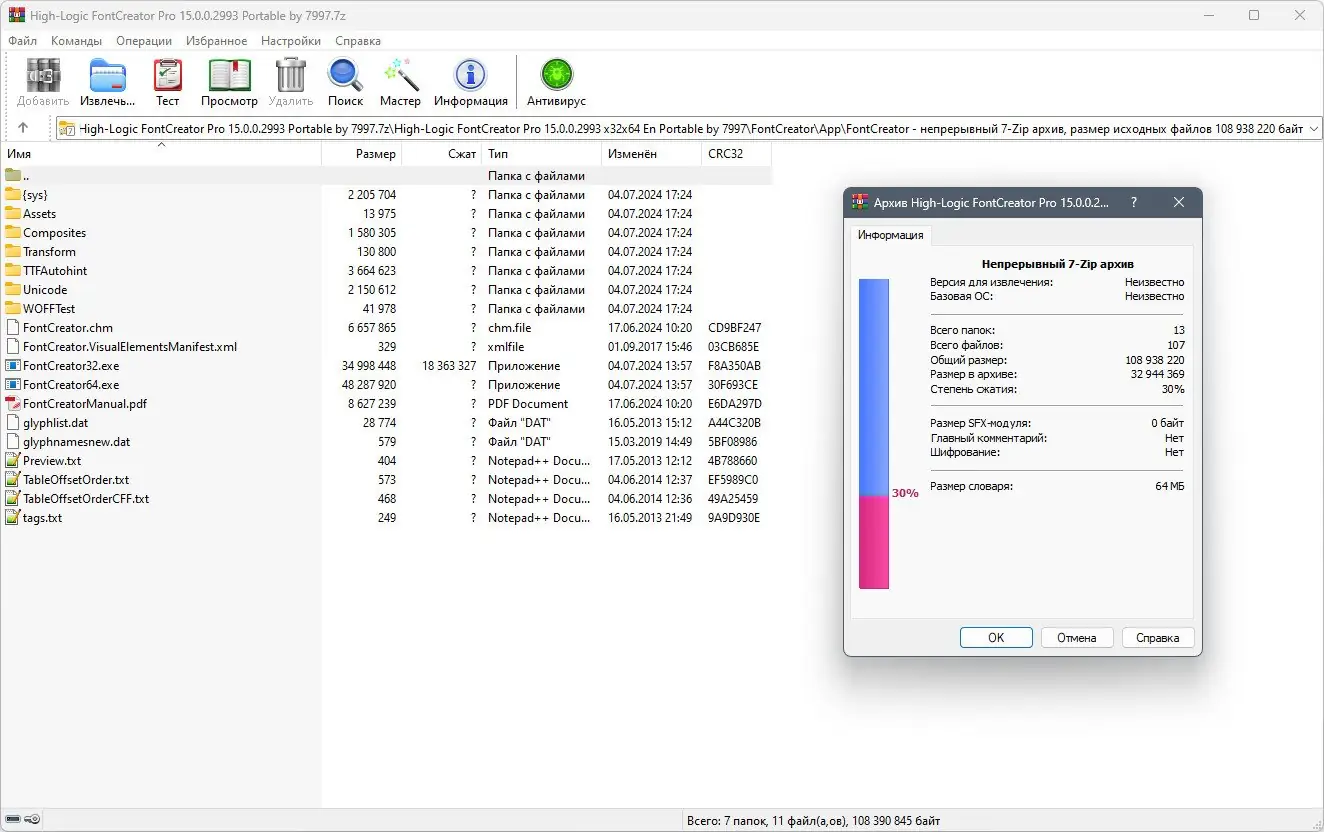Open the Просмотр (View) toolbar tool

point(229,76)
